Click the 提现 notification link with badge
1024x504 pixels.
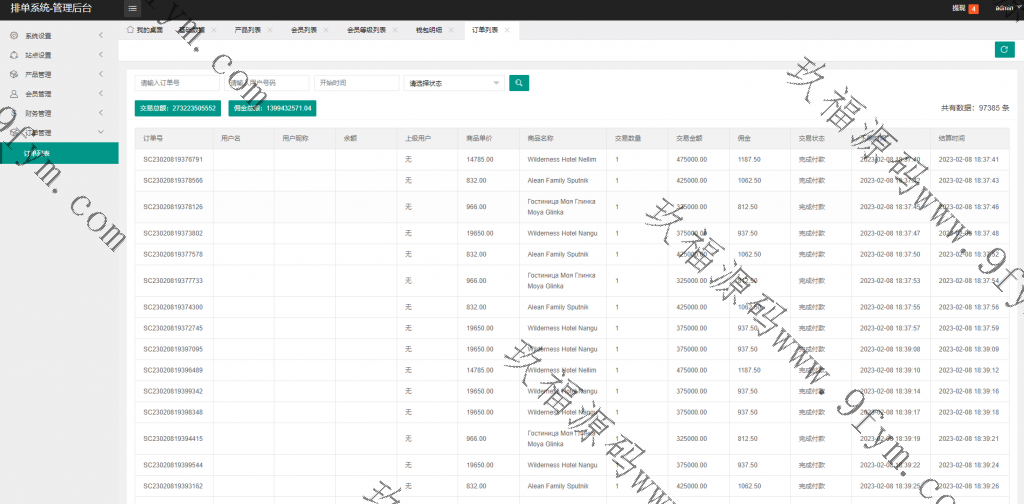point(964,8)
